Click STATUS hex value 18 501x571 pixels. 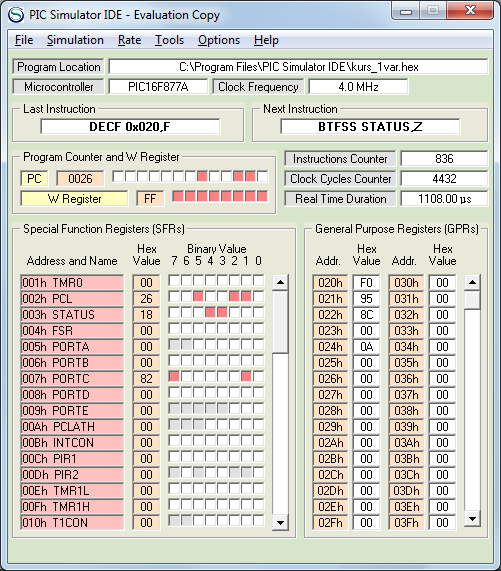146,315
